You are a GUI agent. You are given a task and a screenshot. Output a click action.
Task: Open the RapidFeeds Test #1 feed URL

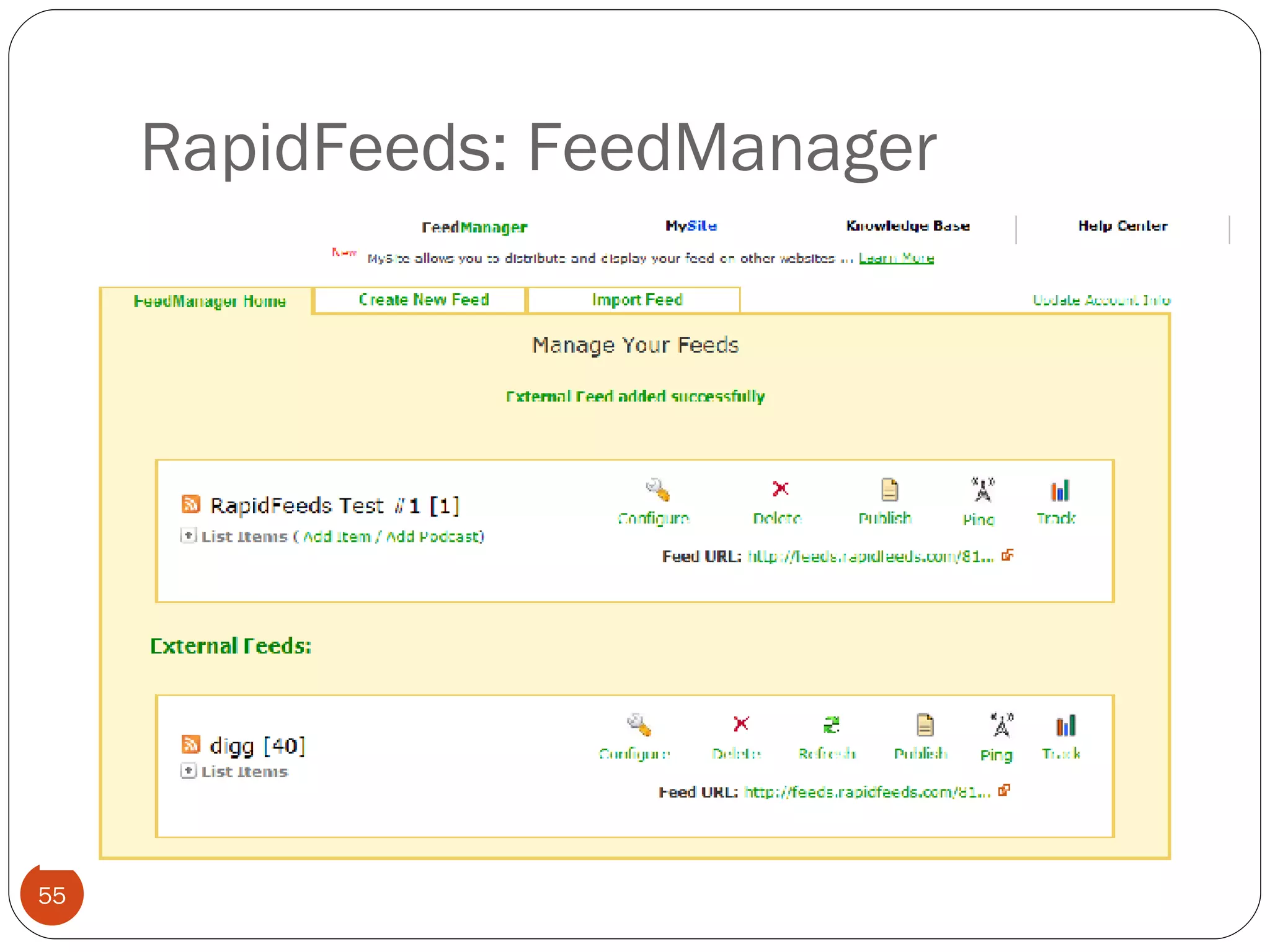click(870, 556)
